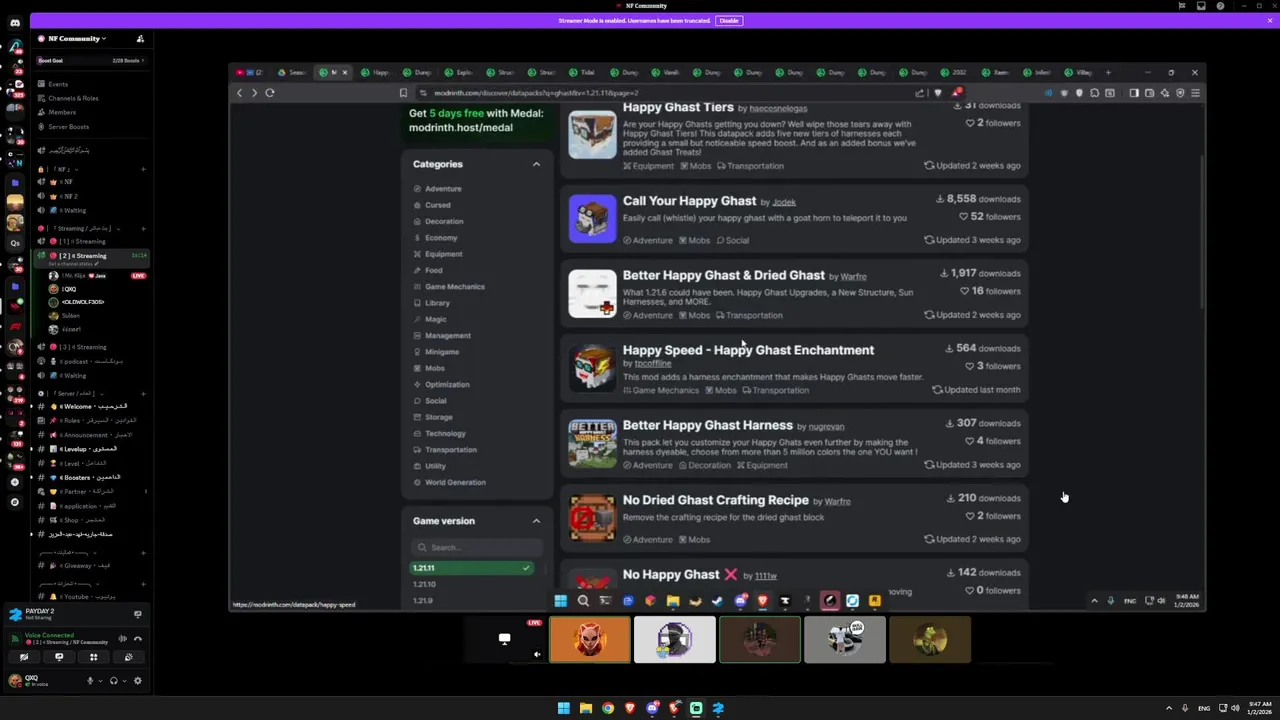The width and height of the screenshot is (1280, 720).
Task: Disconnect from voice with the hang-up icon
Action: pyautogui.click(x=138, y=638)
